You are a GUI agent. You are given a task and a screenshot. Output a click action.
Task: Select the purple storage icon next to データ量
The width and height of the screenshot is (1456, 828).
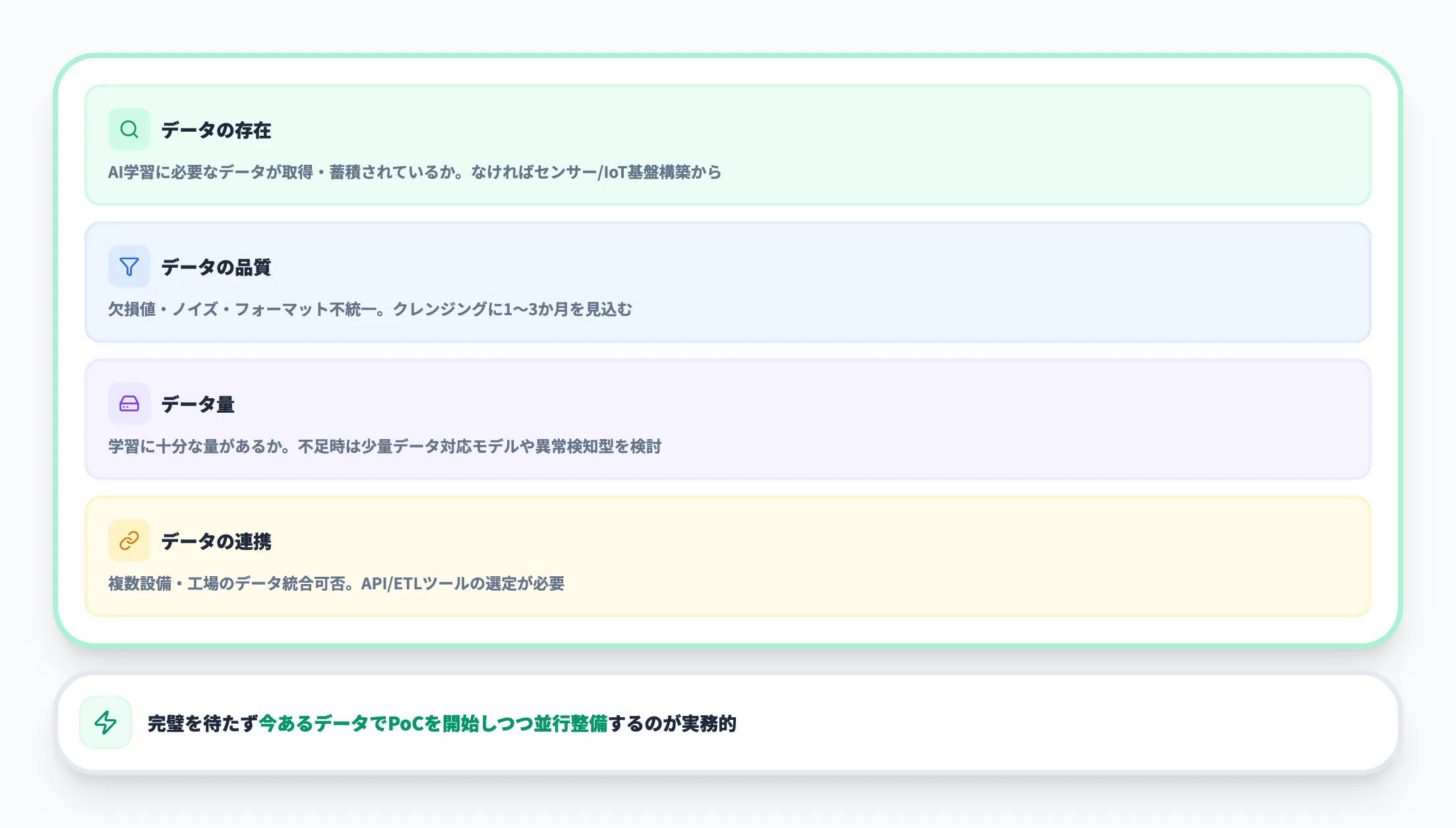[129, 404]
